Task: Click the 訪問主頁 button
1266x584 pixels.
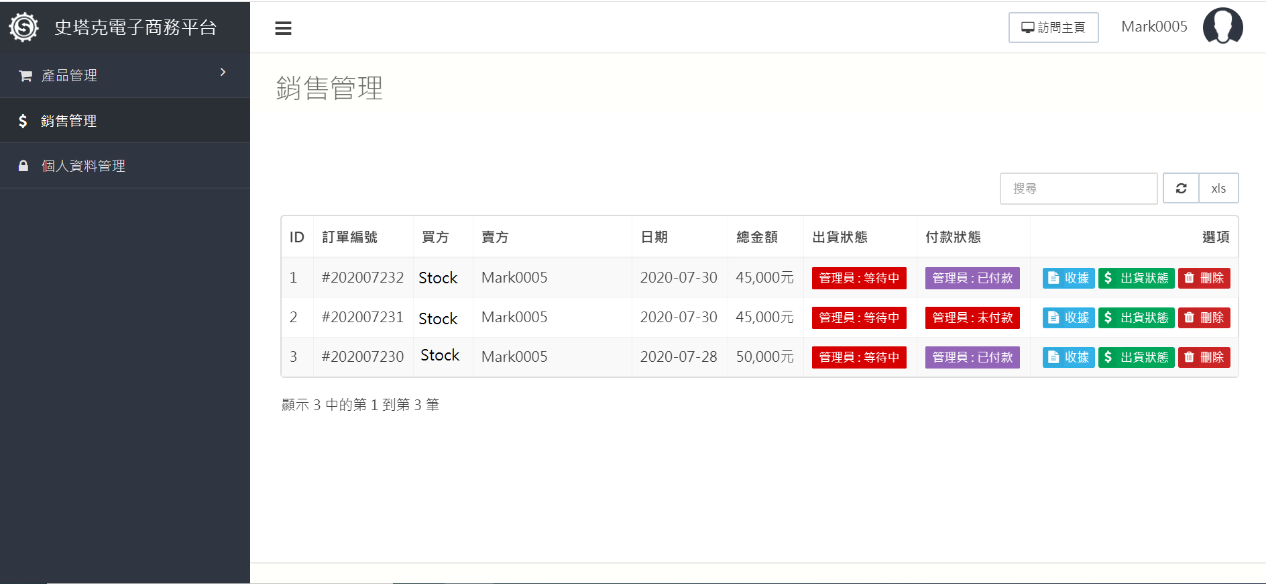Action: point(1053,28)
